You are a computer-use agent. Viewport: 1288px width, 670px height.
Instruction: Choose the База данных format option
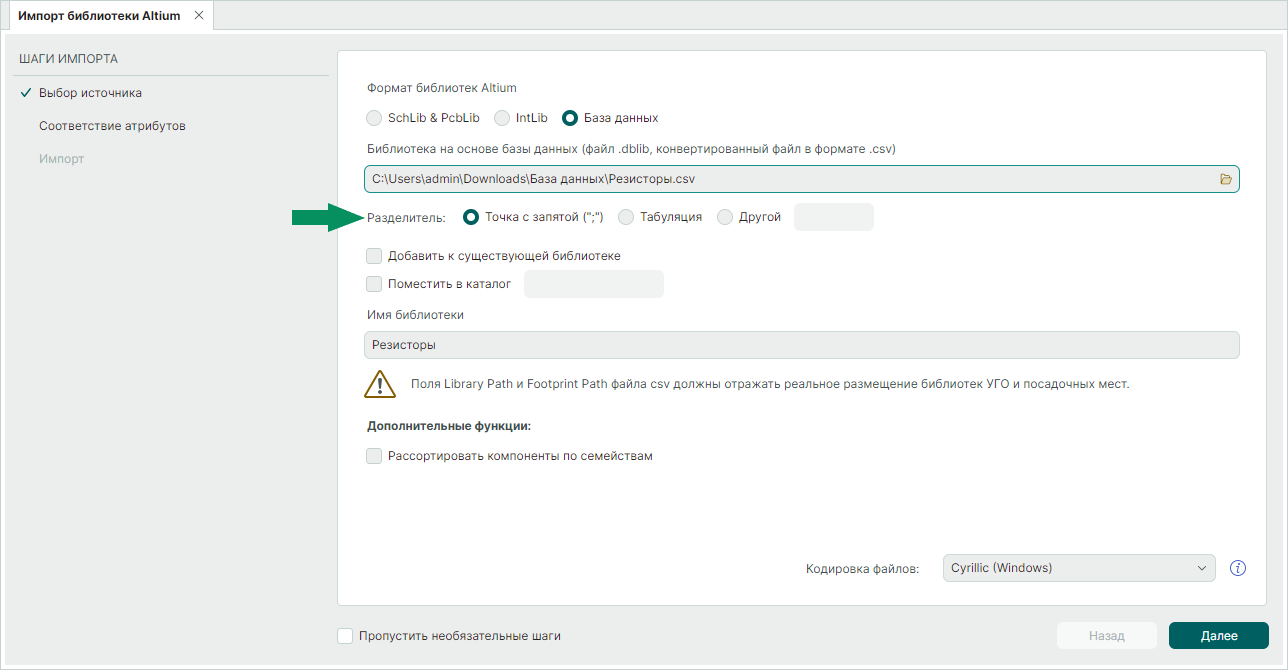pos(570,118)
